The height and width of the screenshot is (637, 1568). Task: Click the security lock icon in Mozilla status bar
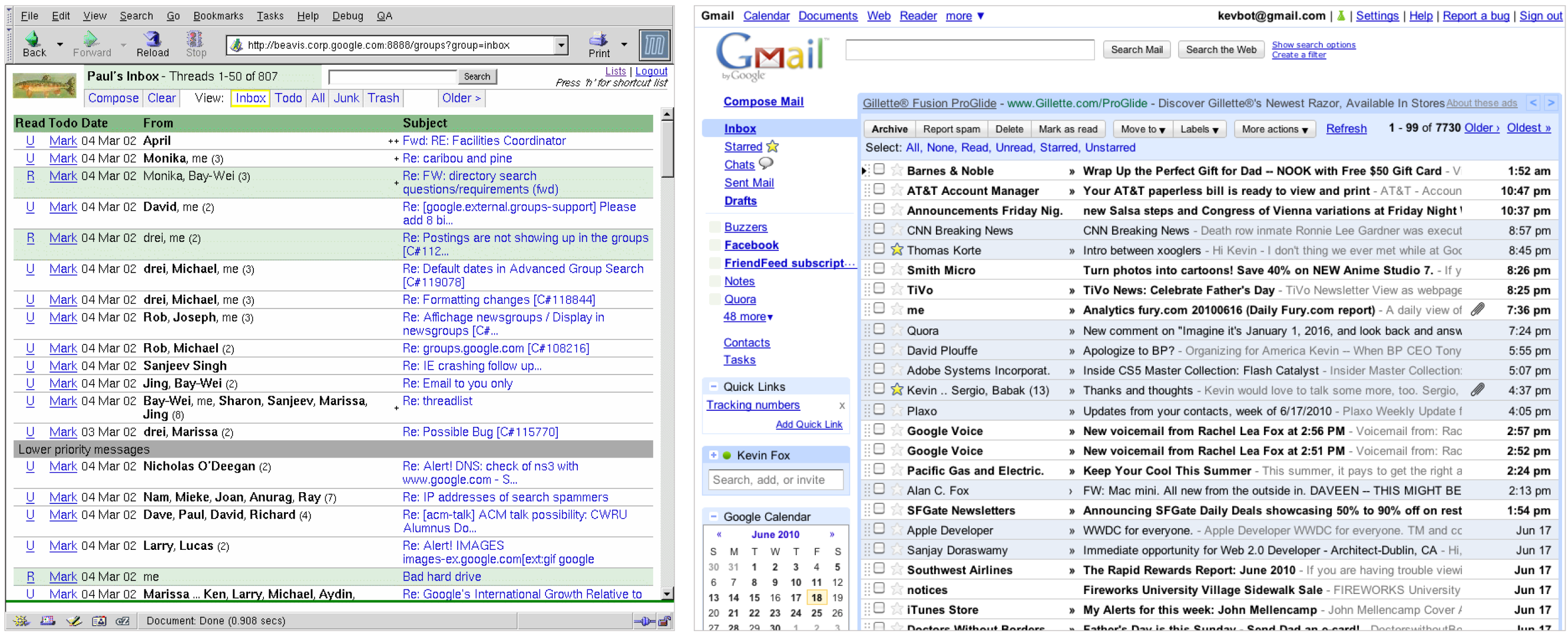tap(664, 621)
